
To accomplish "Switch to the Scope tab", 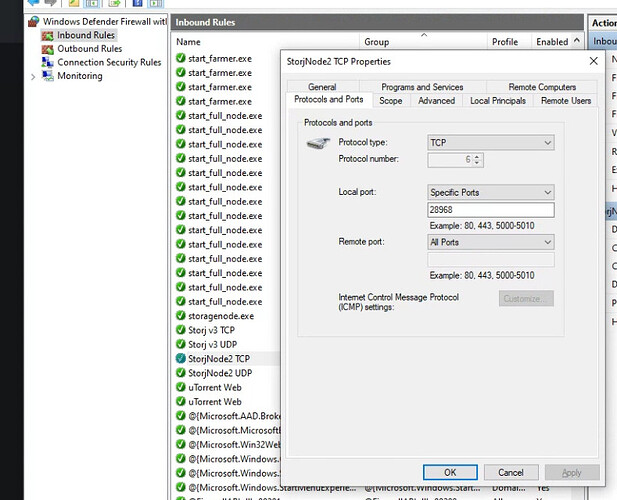I will [x=391, y=100].
